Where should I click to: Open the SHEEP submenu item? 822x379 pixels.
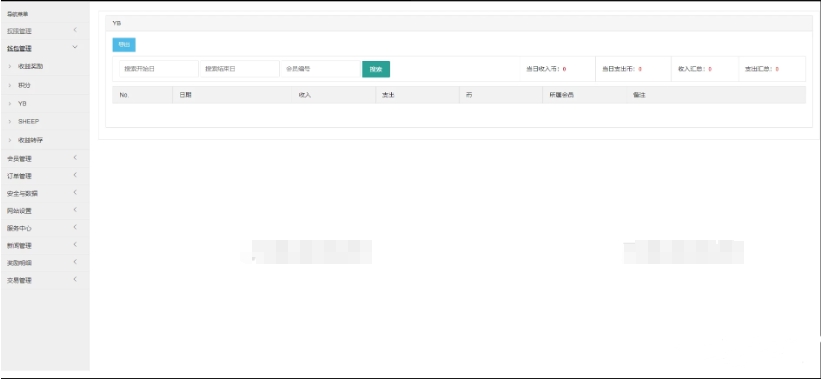[x=28, y=122]
